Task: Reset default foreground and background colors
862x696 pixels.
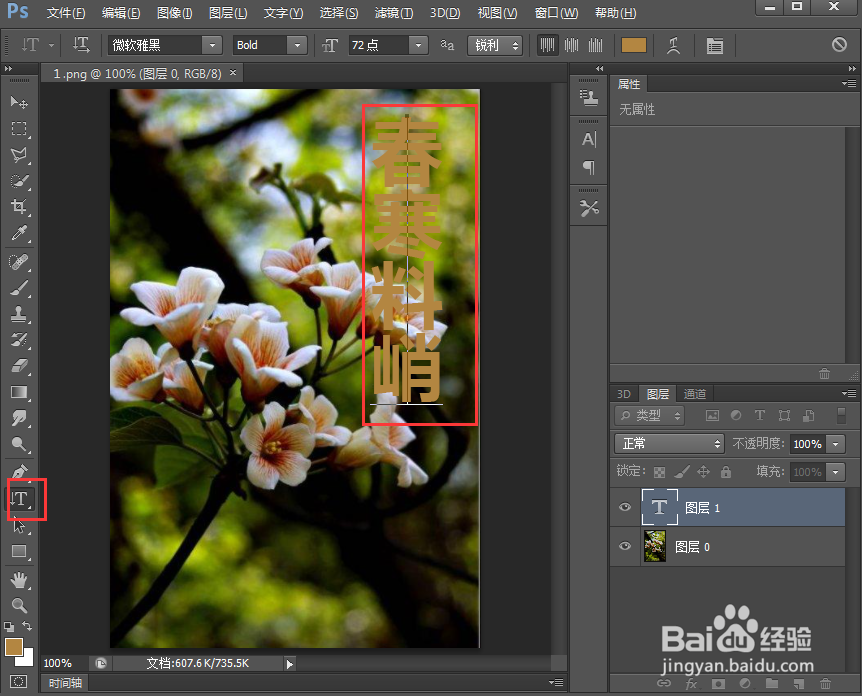Action: [9, 626]
